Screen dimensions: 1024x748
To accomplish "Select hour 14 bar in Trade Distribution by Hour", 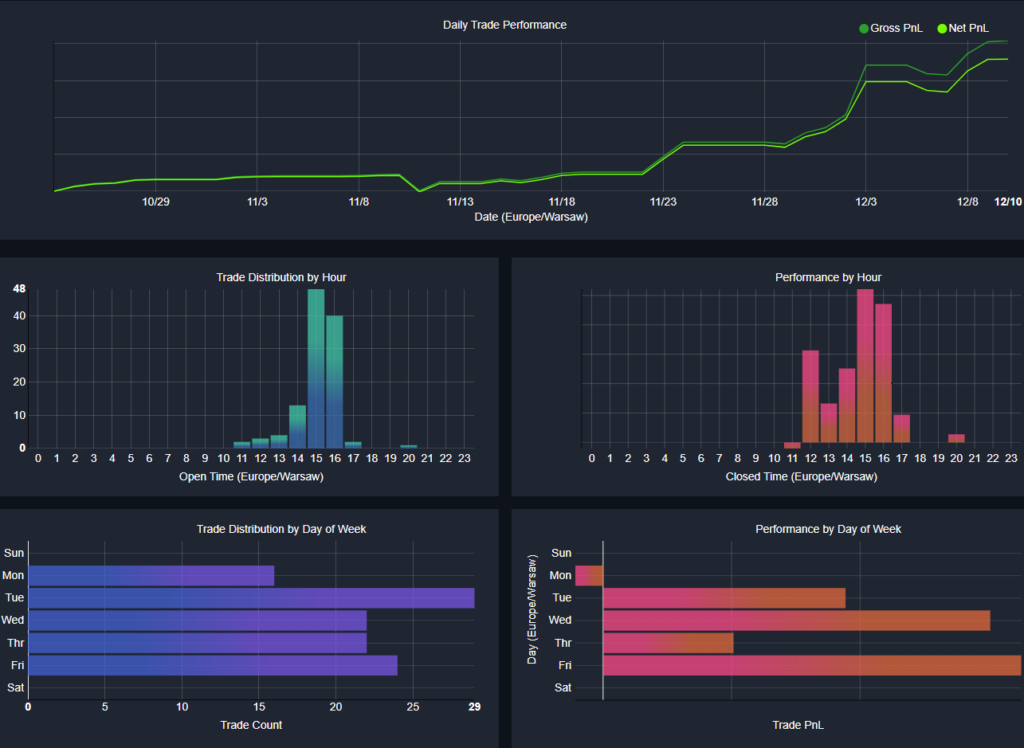I will pos(297,426).
